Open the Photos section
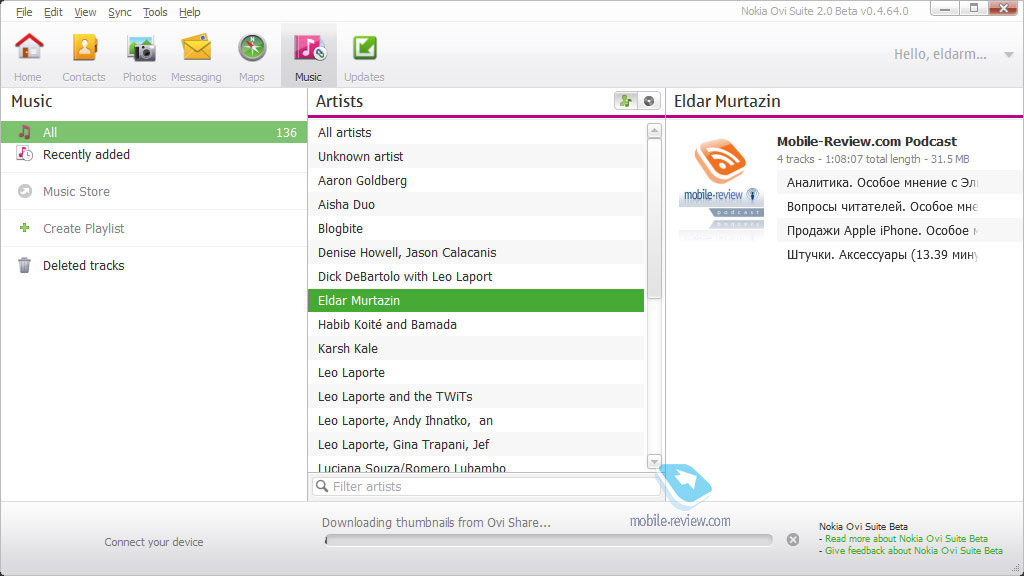The width and height of the screenshot is (1024, 576). [140, 56]
